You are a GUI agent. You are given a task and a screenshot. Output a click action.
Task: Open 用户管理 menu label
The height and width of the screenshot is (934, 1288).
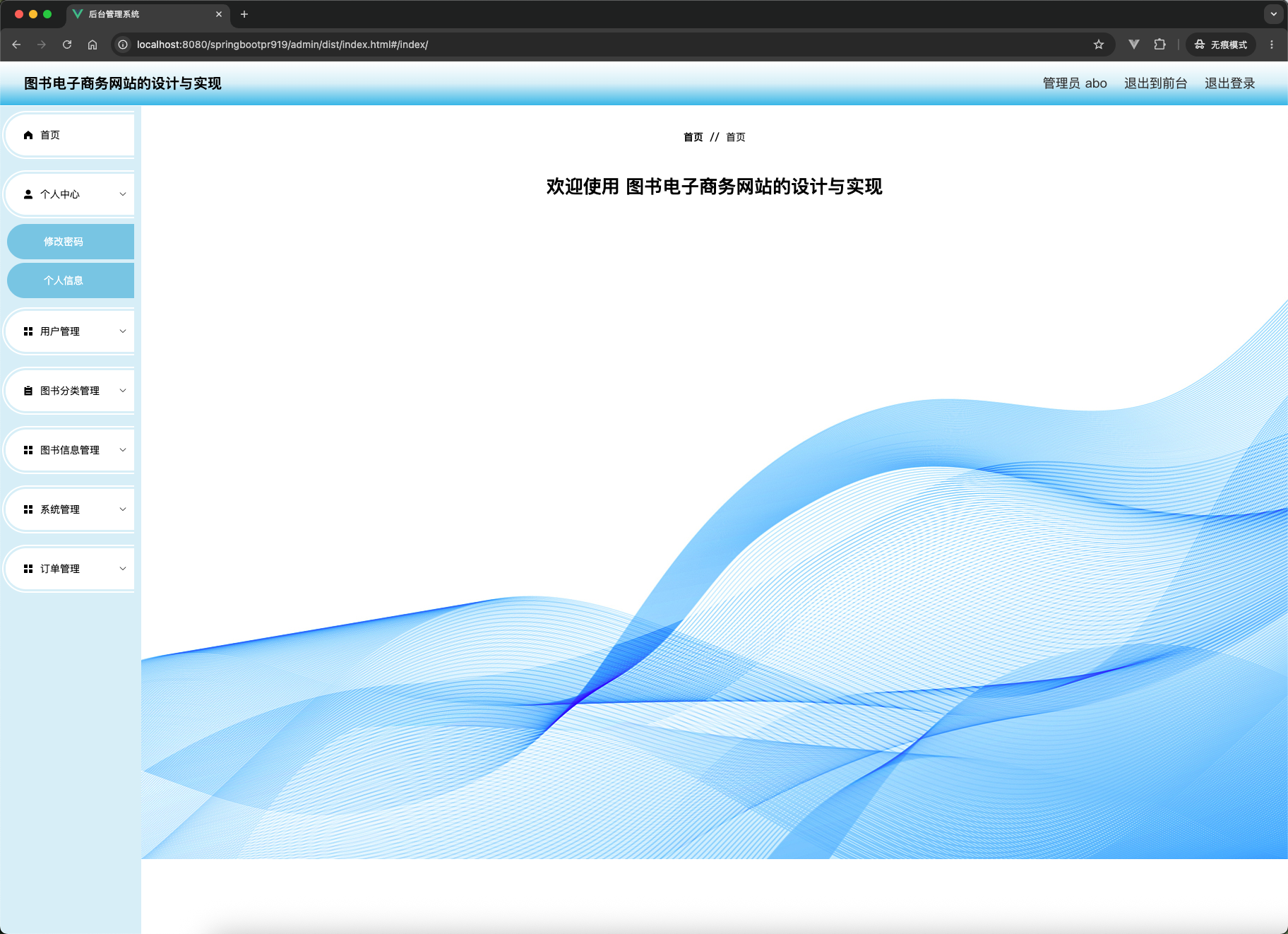coord(60,331)
